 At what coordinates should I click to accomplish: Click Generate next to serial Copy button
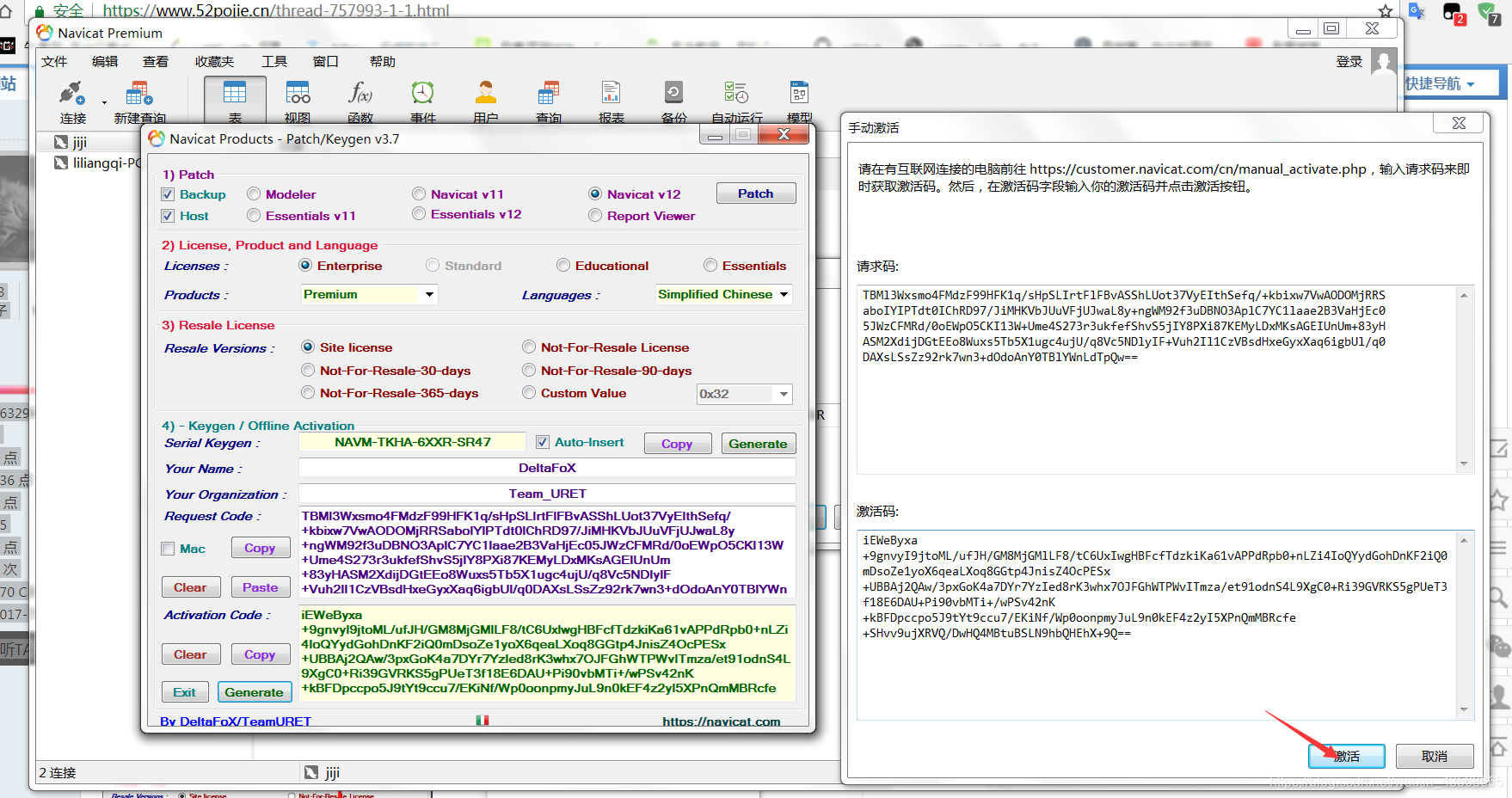(759, 444)
